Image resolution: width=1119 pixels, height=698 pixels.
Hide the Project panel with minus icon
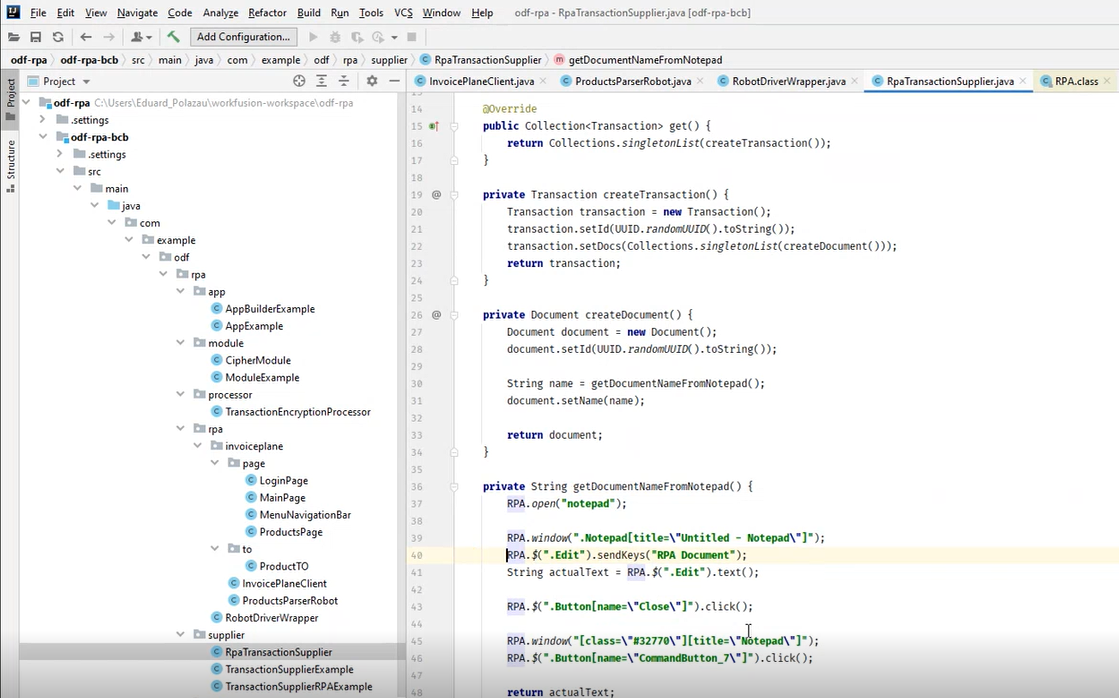tap(394, 81)
